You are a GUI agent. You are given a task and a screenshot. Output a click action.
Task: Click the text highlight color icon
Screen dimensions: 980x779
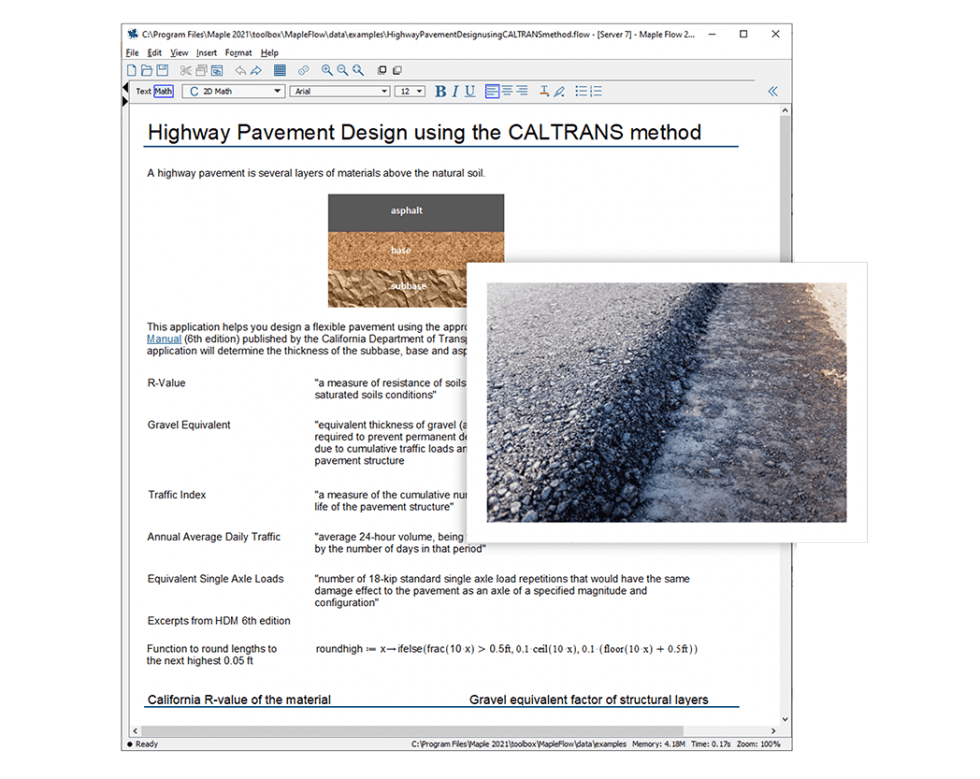click(559, 91)
